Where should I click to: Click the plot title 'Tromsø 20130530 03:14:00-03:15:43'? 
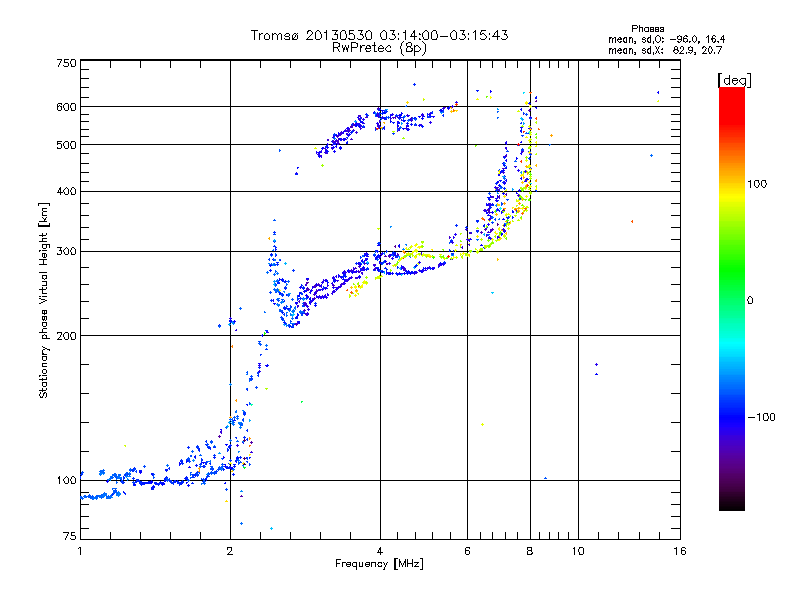point(379,35)
